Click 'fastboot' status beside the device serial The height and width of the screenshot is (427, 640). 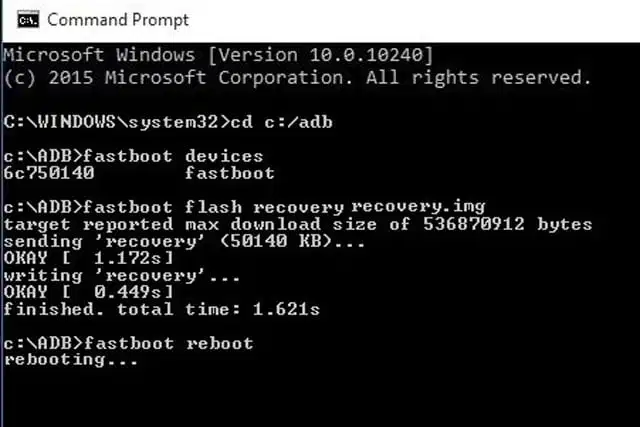coord(229,173)
